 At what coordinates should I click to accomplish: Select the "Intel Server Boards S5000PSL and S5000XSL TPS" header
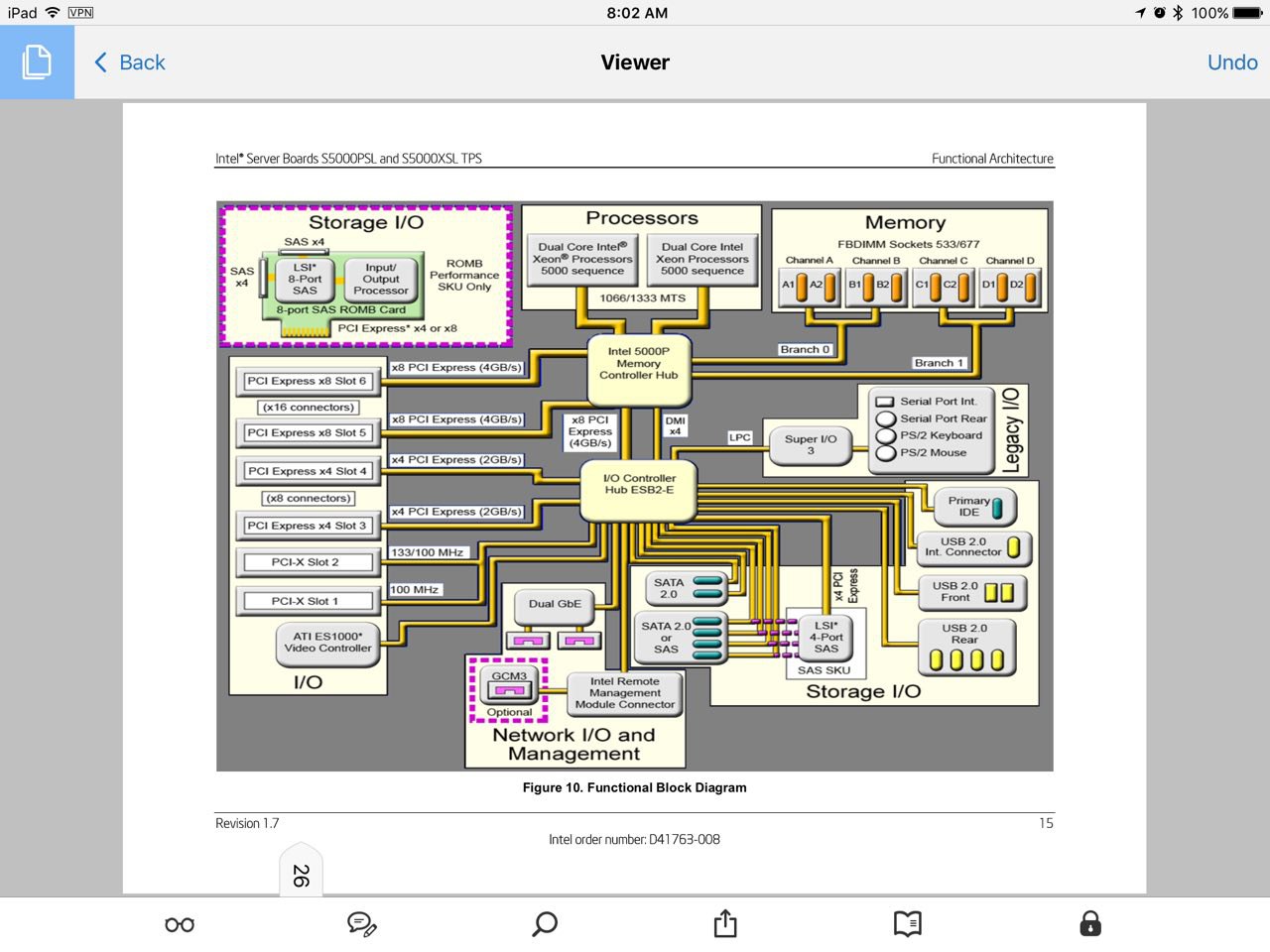pyautogui.click(x=348, y=159)
